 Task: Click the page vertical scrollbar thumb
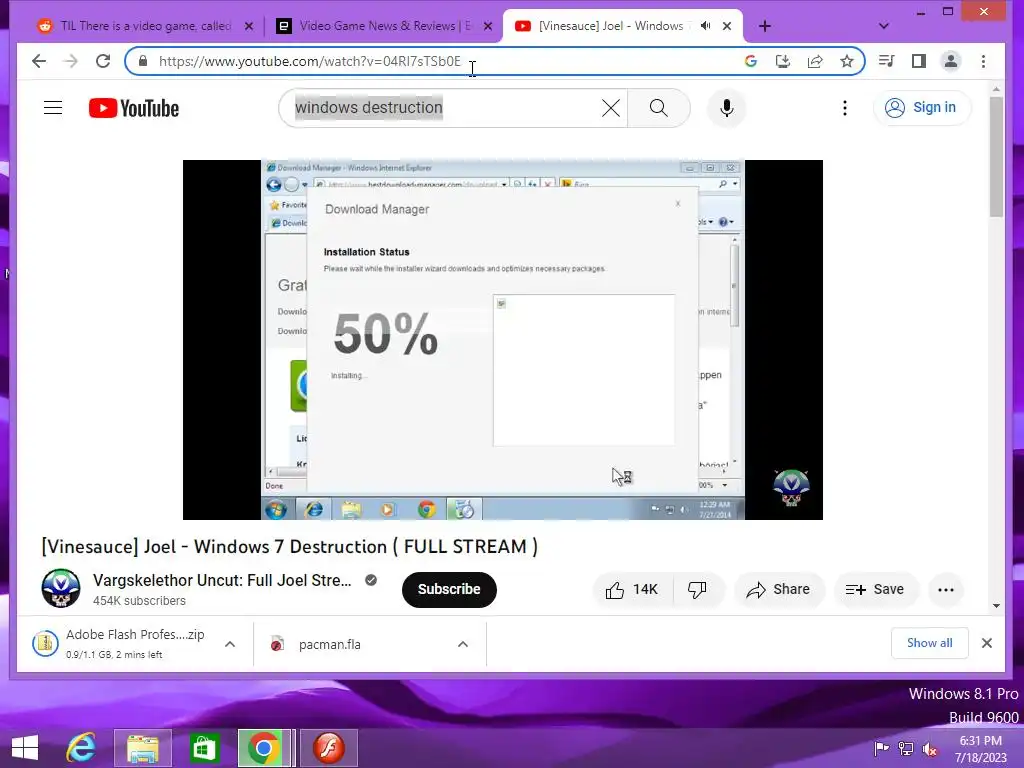click(x=996, y=157)
